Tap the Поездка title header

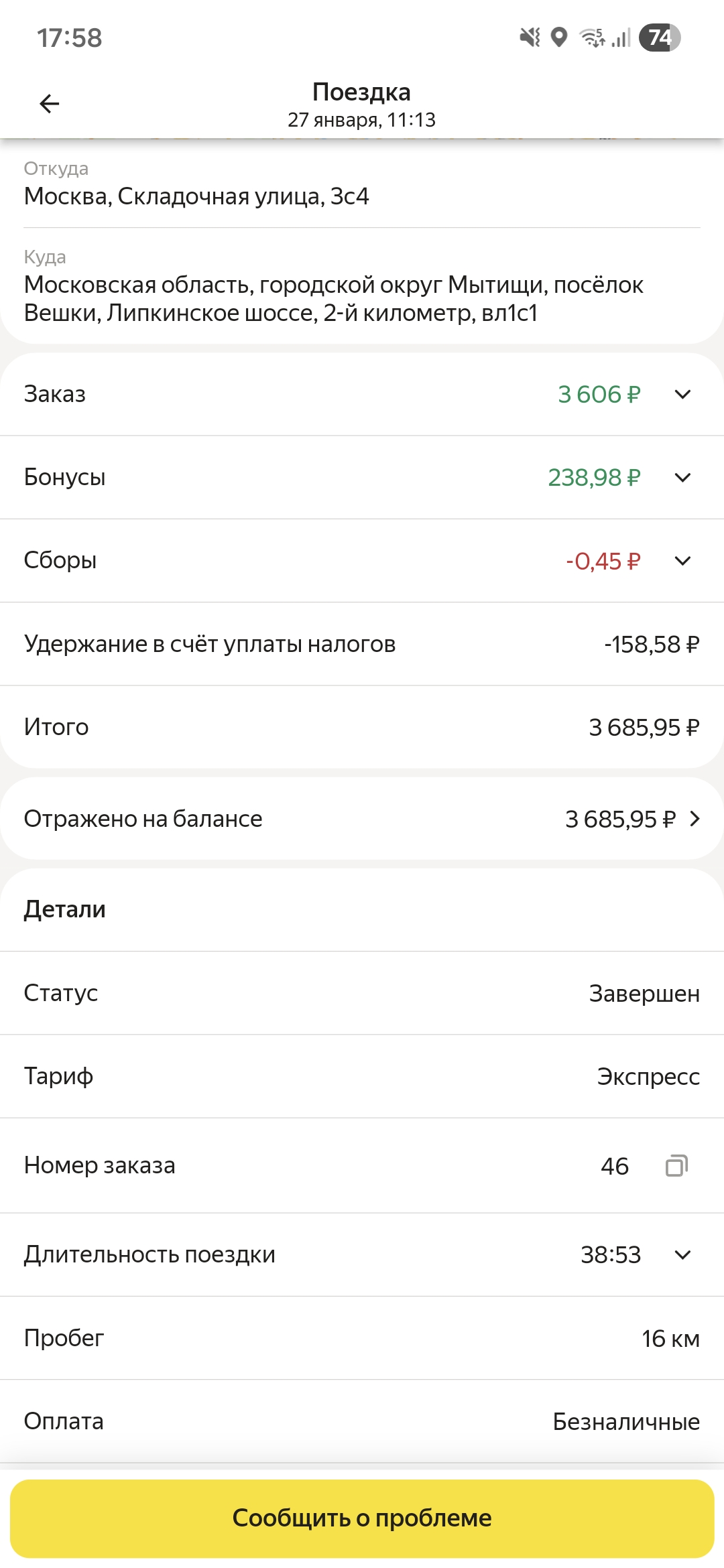pyautogui.click(x=362, y=92)
